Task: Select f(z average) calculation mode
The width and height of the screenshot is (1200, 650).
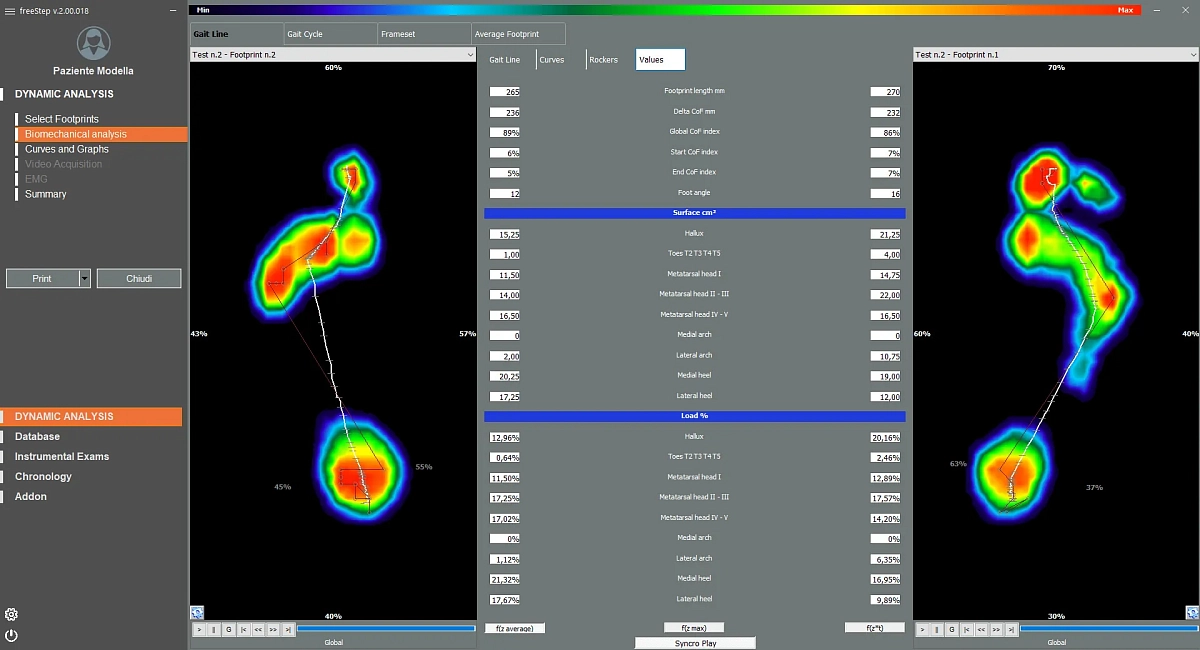Action: click(515, 628)
